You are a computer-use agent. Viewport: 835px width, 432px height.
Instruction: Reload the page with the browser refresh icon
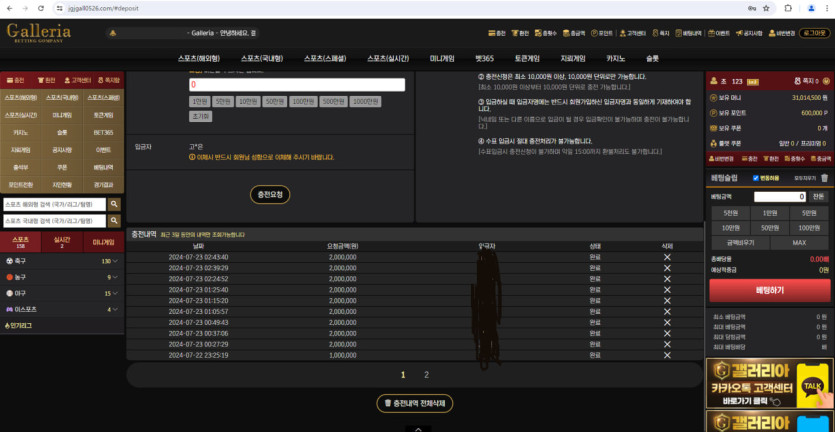pyautogui.click(x=41, y=9)
